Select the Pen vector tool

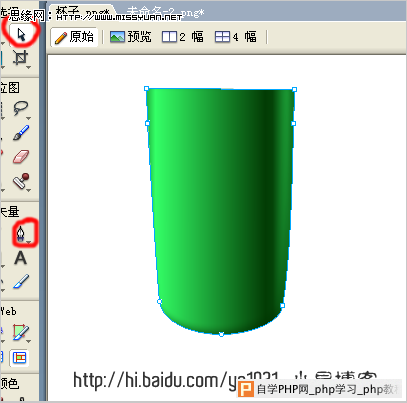pyautogui.click(x=21, y=233)
